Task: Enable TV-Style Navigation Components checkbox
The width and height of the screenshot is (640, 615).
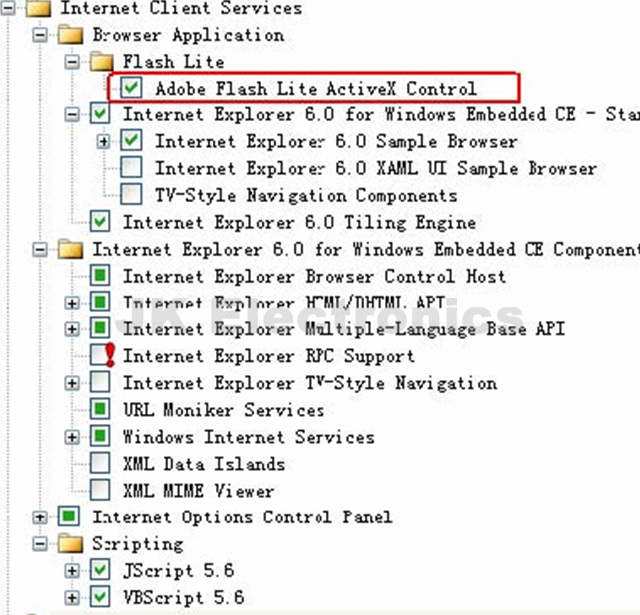Action: [131, 194]
